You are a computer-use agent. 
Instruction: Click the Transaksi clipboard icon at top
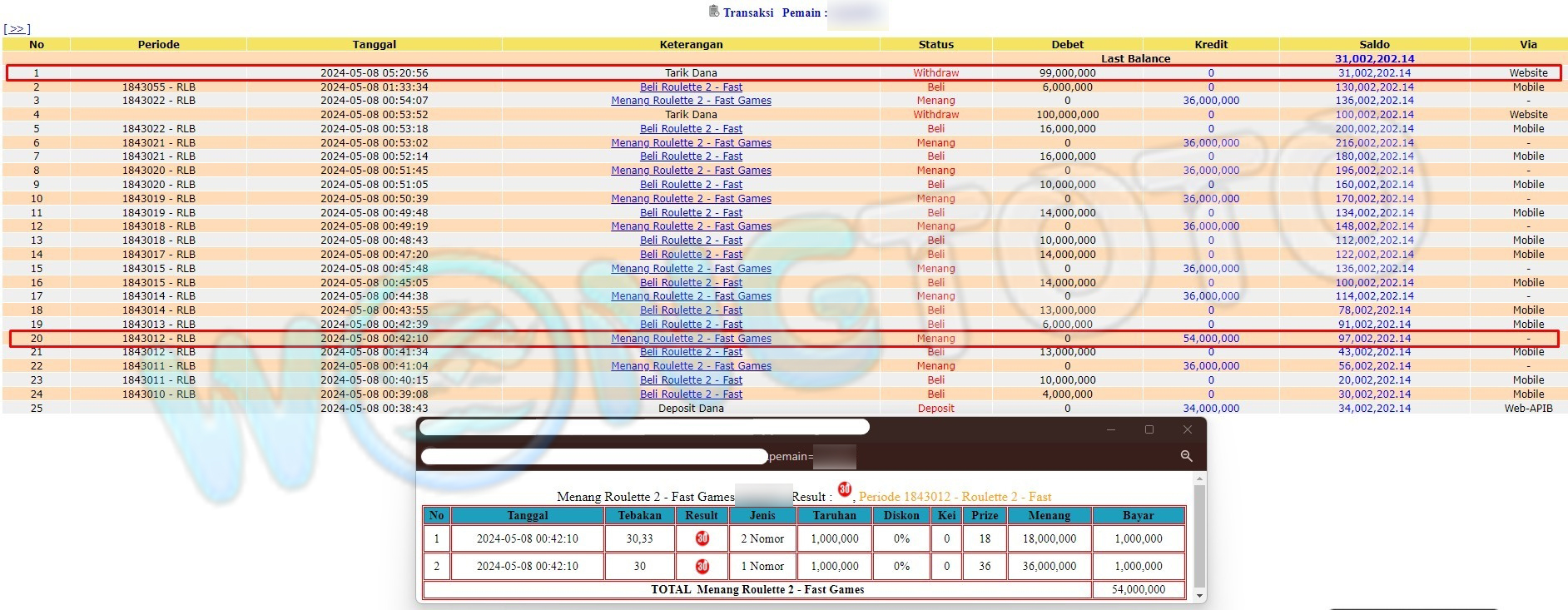[x=713, y=12]
